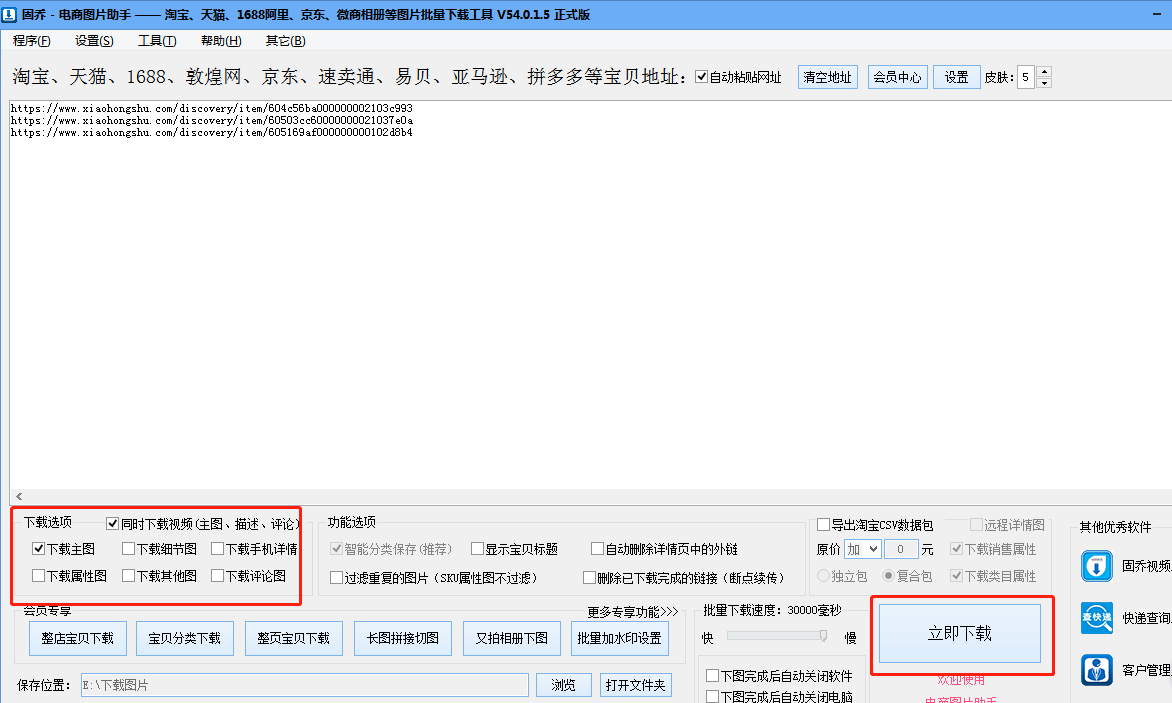Enable 下载评论图 checkbox
Screen dimensions: 1172x703
[218, 575]
